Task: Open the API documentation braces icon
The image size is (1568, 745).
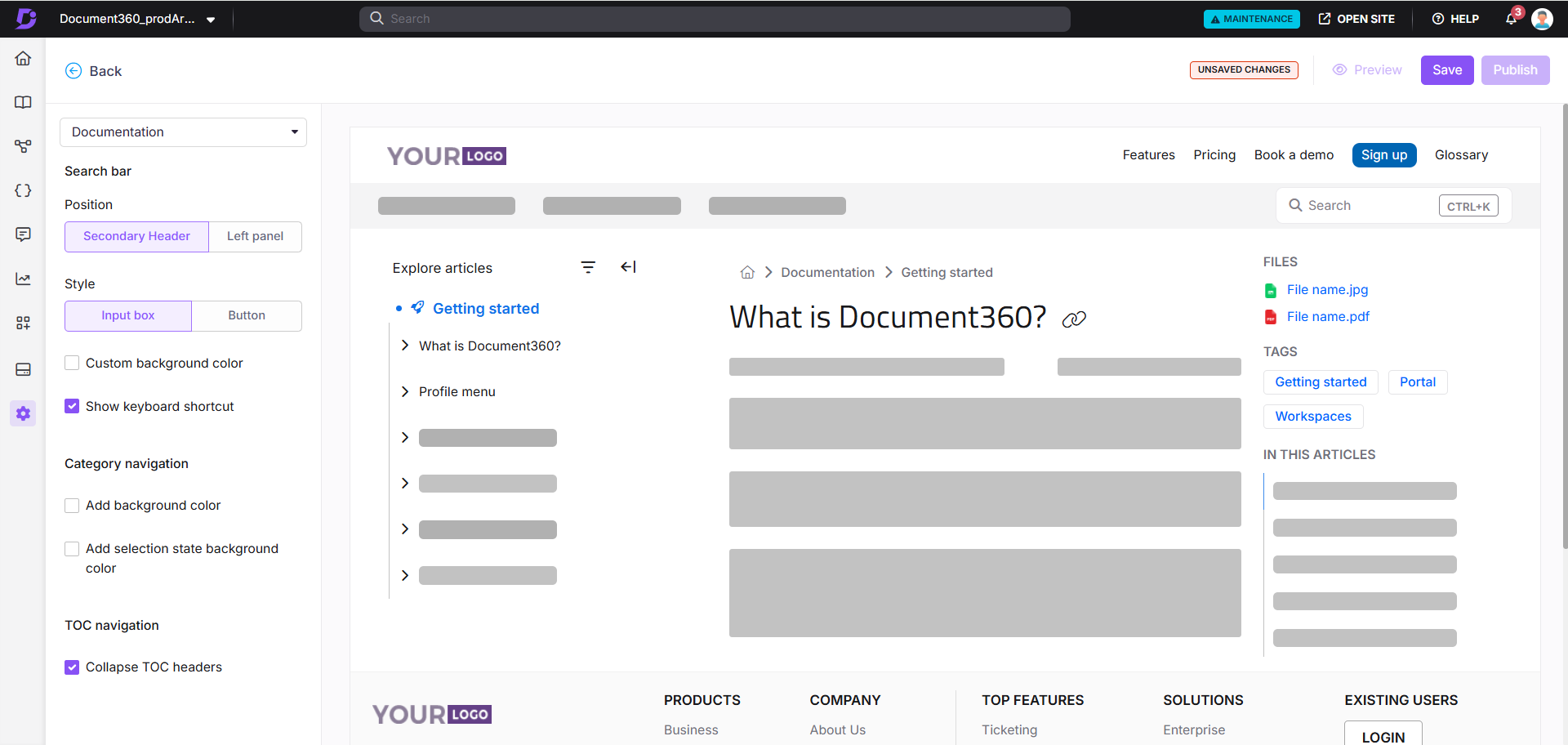Action: coord(23,190)
